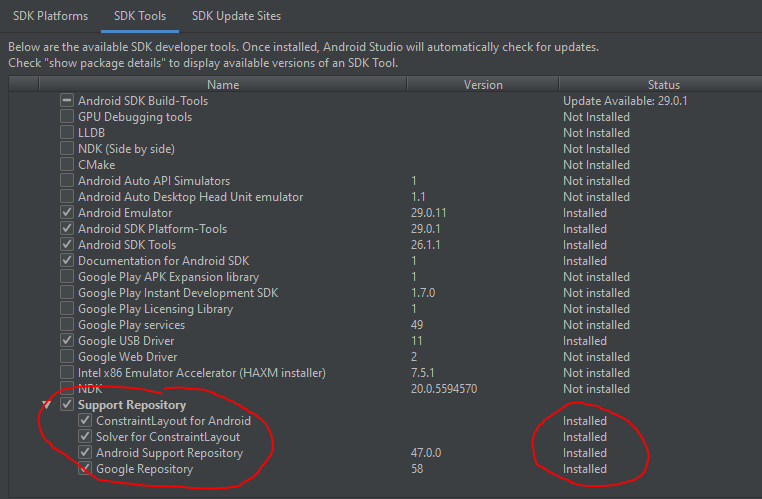This screenshot has width=762, height=499.
Task: Check Android Auto API Simulators checkbox
Action: pos(67,181)
